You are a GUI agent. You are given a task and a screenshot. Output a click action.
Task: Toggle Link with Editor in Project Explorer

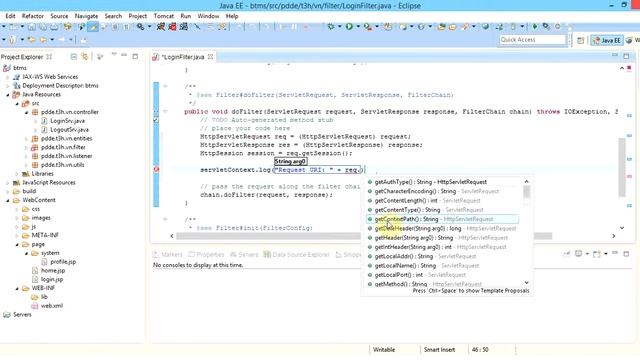84,57
